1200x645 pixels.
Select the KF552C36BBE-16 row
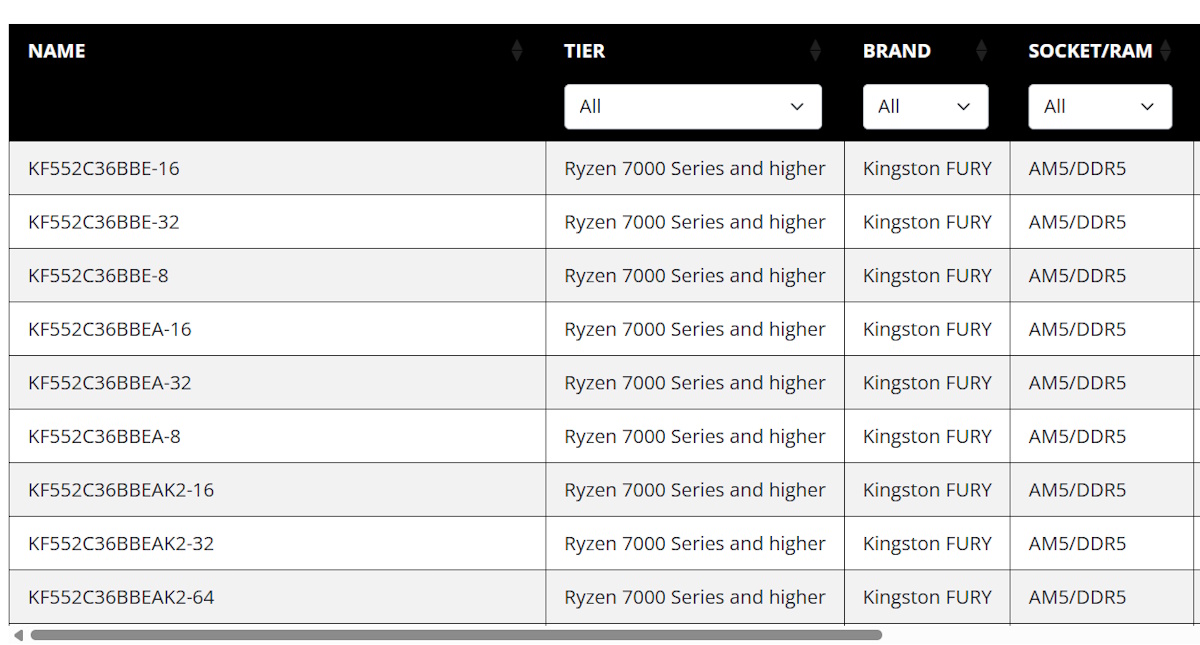click(x=104, y=168)
